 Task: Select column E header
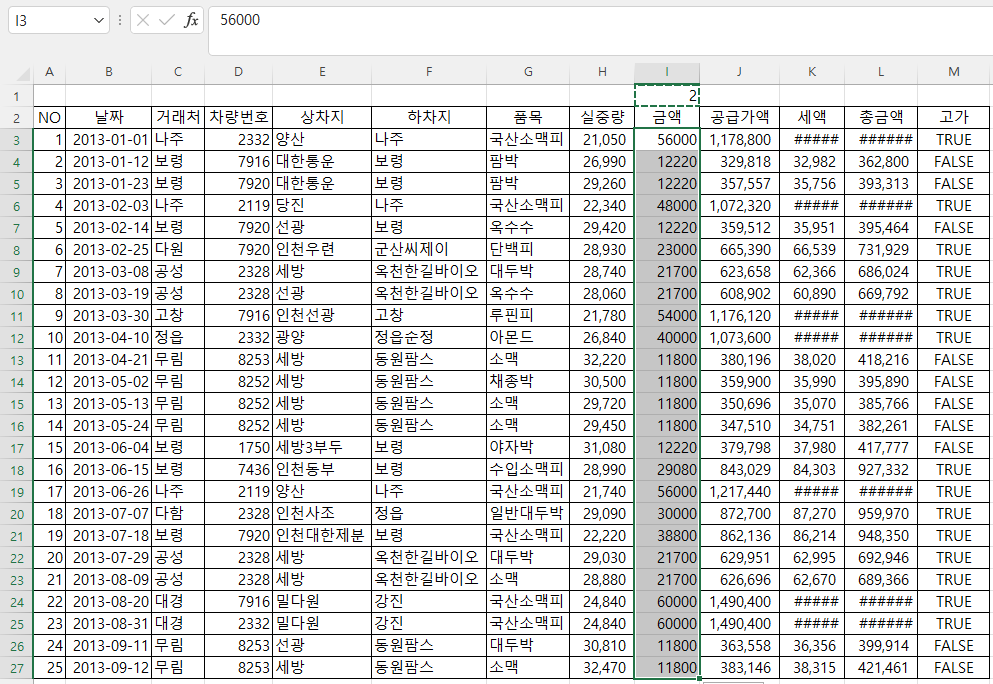(x=322, y=72)
